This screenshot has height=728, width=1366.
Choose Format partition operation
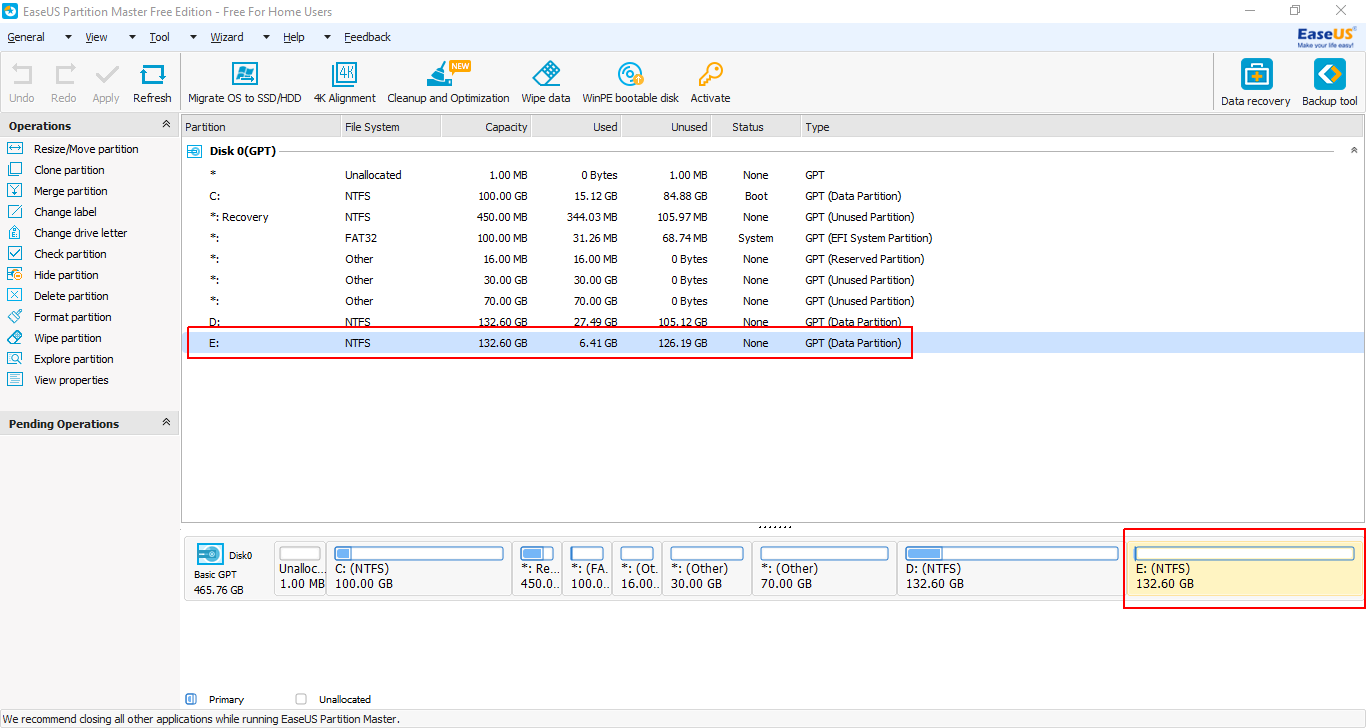click(72, 317)
